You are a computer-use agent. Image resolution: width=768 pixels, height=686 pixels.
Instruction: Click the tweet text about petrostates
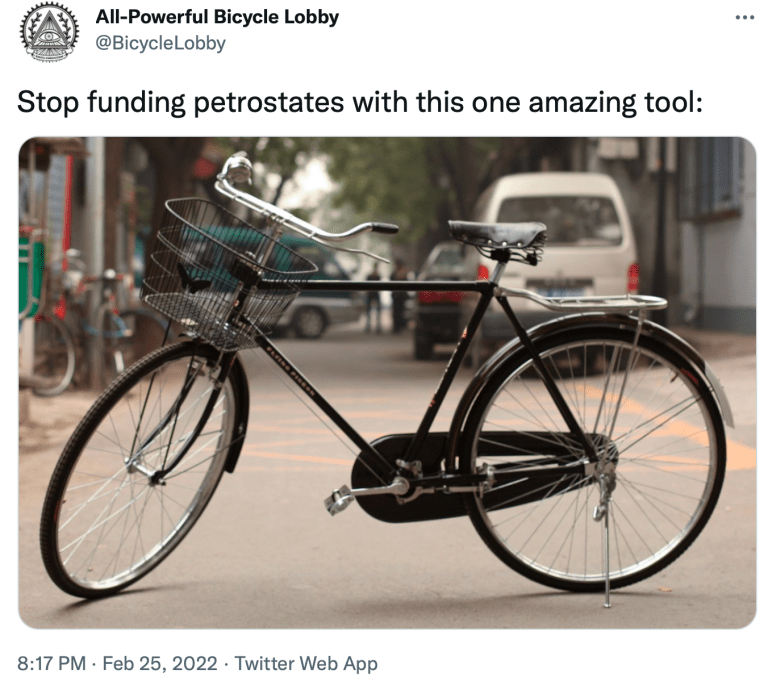pos(360,102)
